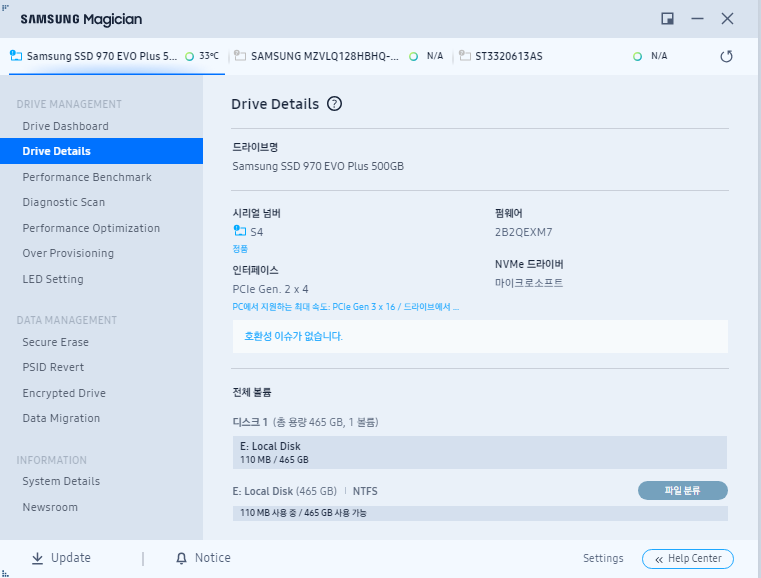Click E: Local Disk (465 GB) label
761x578 pixels.
(284, 491)
